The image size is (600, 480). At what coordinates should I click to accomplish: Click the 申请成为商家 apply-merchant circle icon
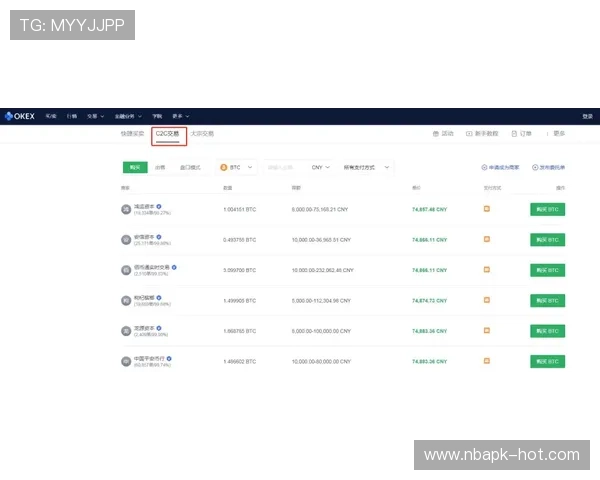pos(484,167)
